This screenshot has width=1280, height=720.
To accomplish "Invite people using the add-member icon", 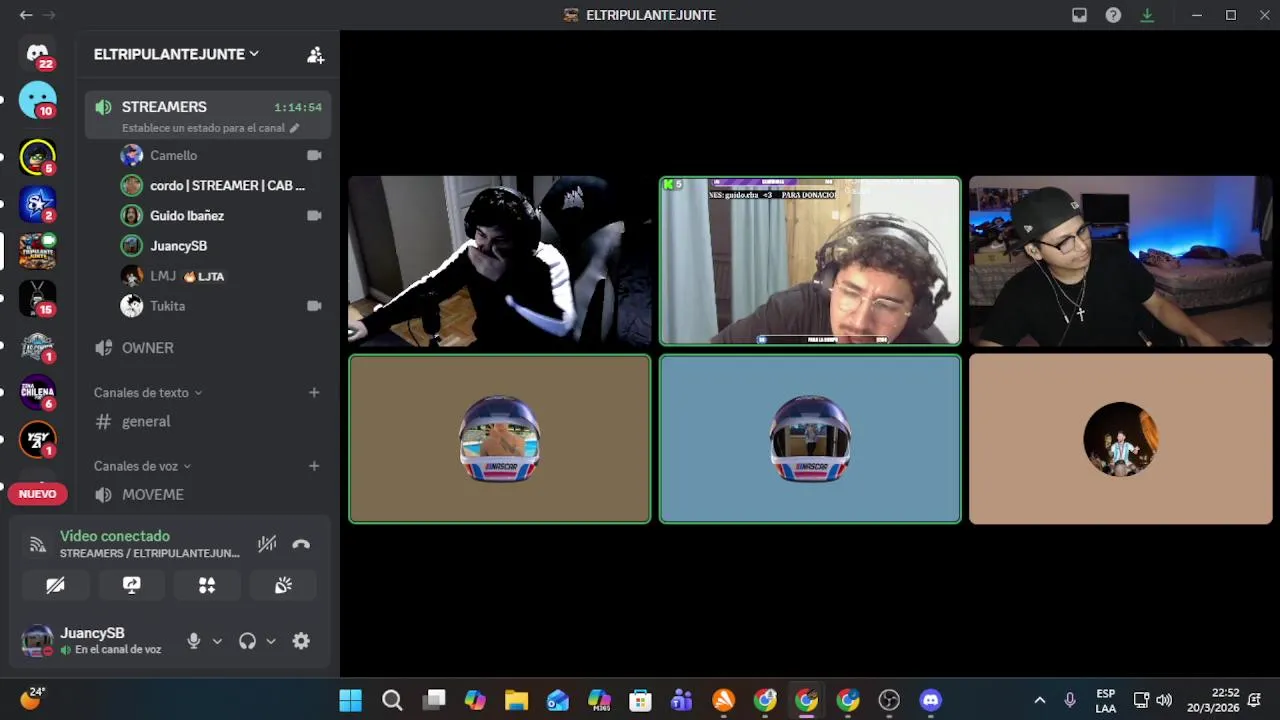I will click(x=315, y=55).
